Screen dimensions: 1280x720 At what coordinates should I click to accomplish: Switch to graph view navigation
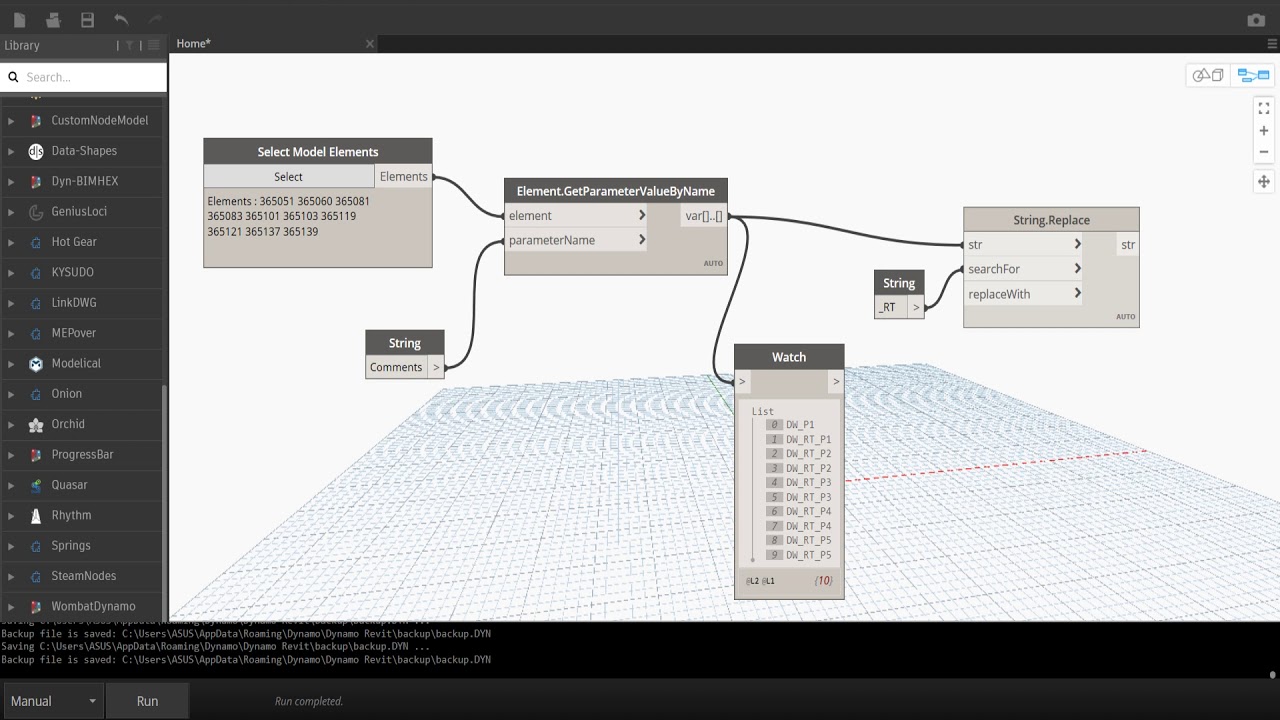coord(1253,75)
